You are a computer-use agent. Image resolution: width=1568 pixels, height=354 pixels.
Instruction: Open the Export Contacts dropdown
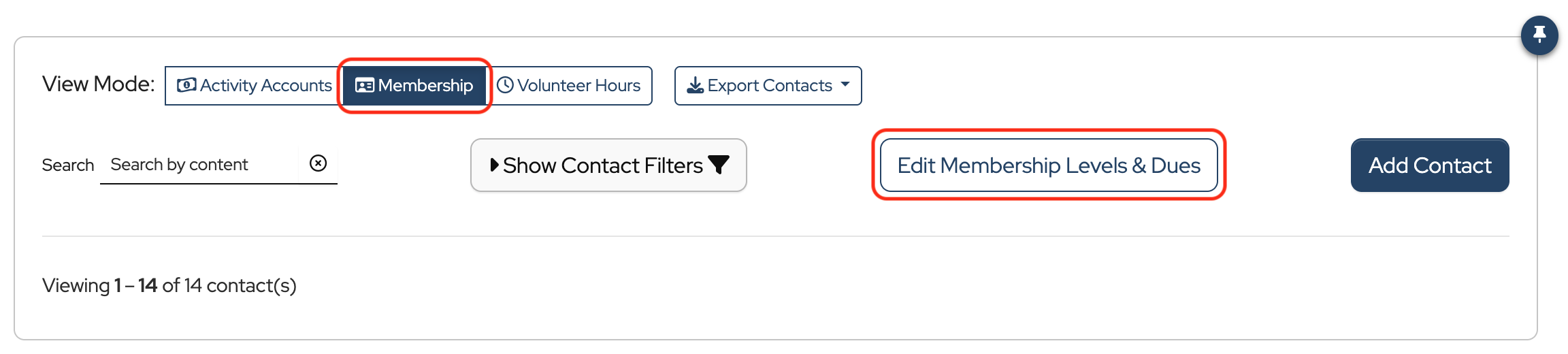pyautogui.click(x=769, y=86)
